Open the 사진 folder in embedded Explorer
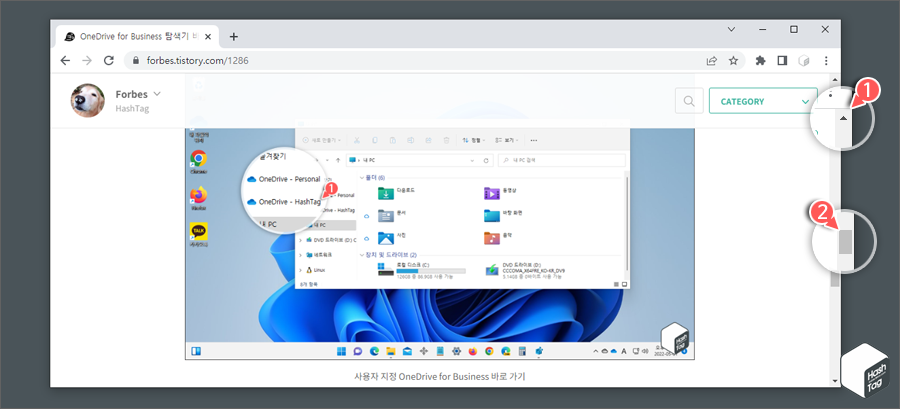 (x=394, y=237)
